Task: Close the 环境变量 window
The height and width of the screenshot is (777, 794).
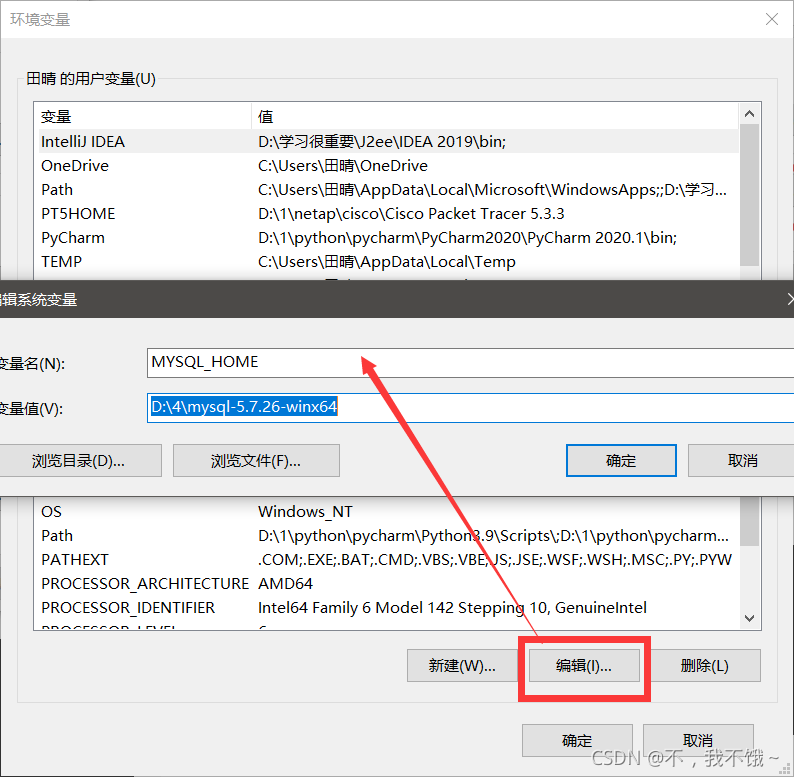Action: (x=771, y=19)
